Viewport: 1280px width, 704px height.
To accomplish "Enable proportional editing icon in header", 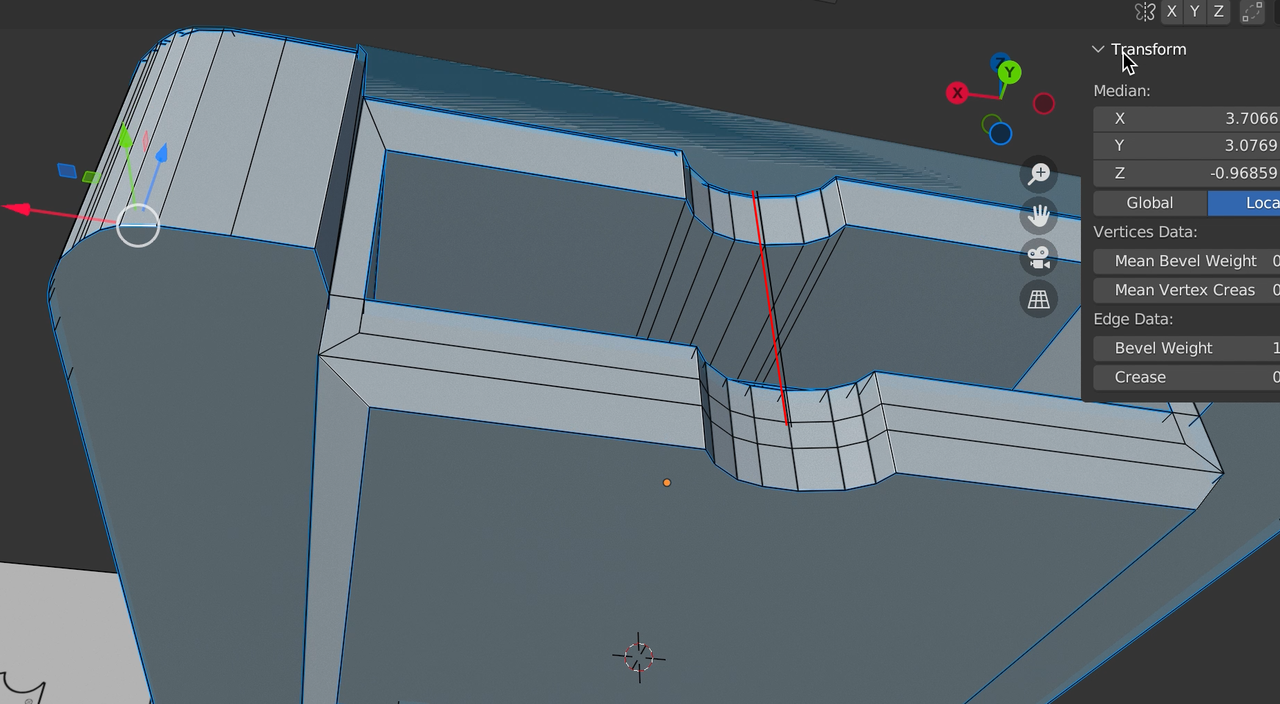I will click(1254, 12).
